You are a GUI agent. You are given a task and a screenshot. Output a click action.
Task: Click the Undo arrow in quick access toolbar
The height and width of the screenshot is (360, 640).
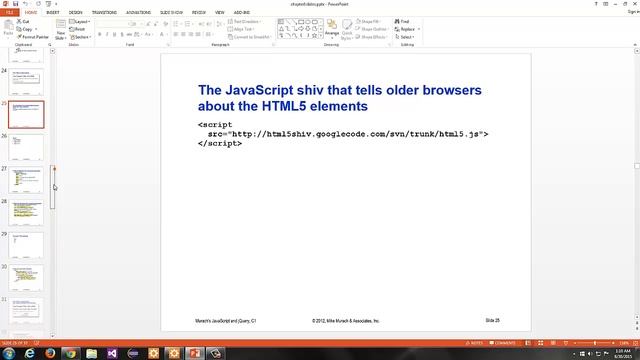pos(25,4)
